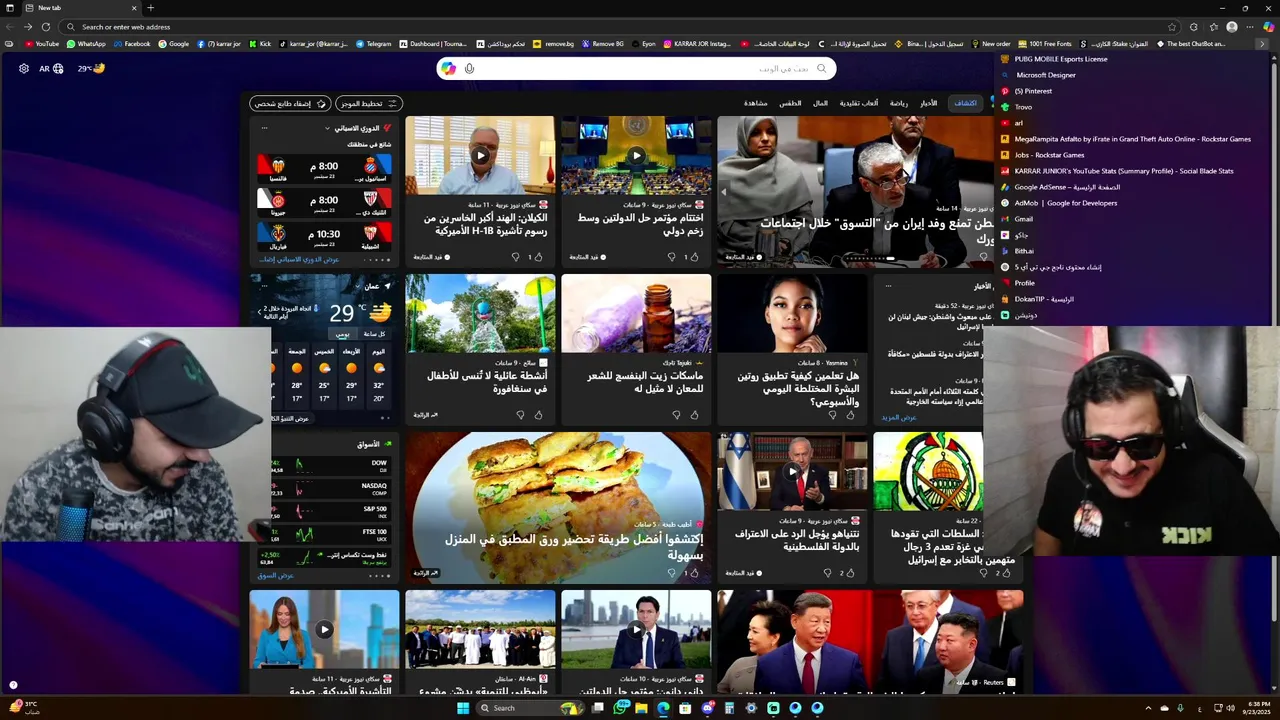Select the الطقس feed tab

click(791, 103)
